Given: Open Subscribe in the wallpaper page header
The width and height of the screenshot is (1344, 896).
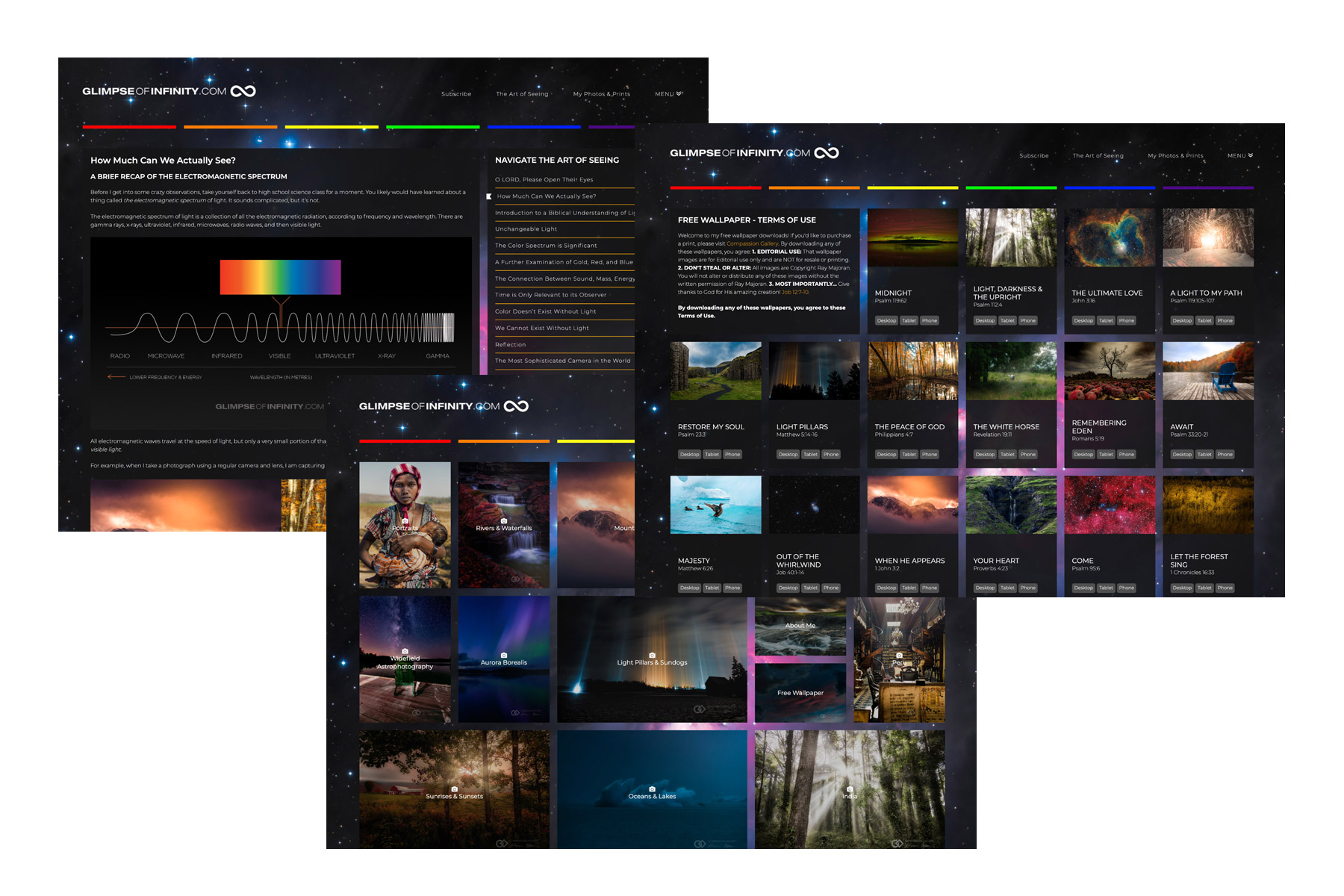Looking at the screenshot, I should pos(1034,155).
